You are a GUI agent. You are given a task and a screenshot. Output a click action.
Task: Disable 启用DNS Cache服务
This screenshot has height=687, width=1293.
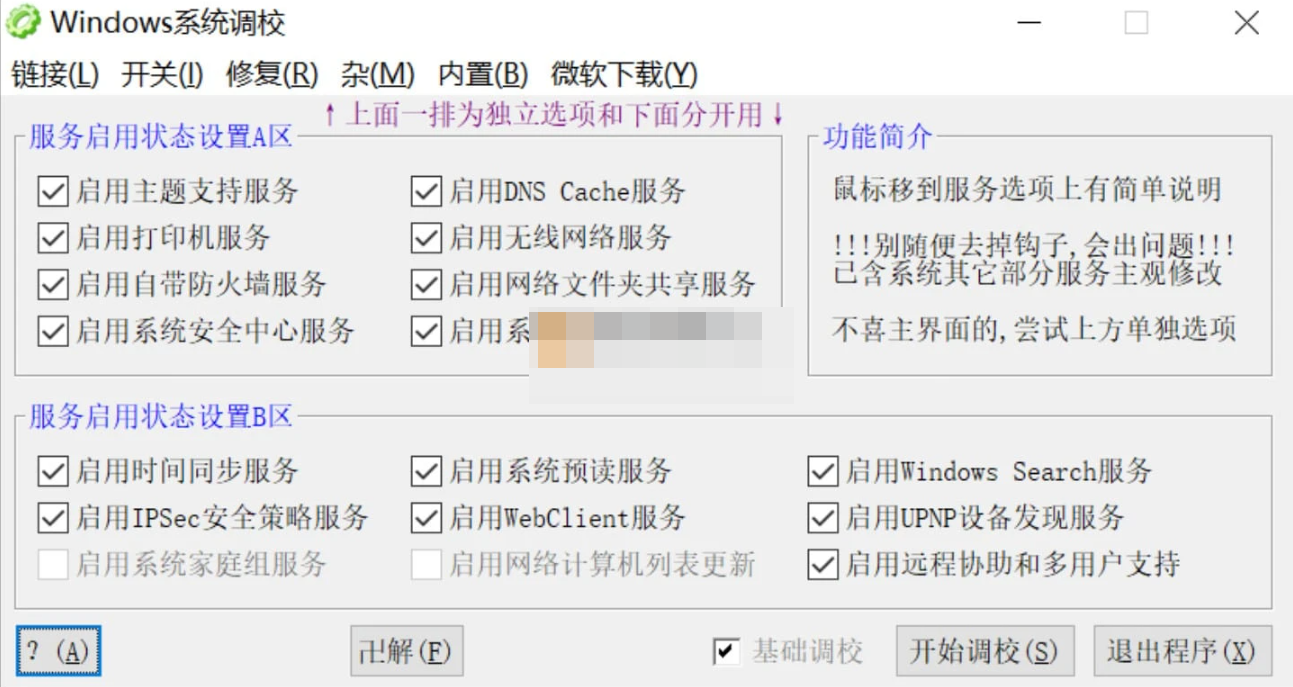426,191
